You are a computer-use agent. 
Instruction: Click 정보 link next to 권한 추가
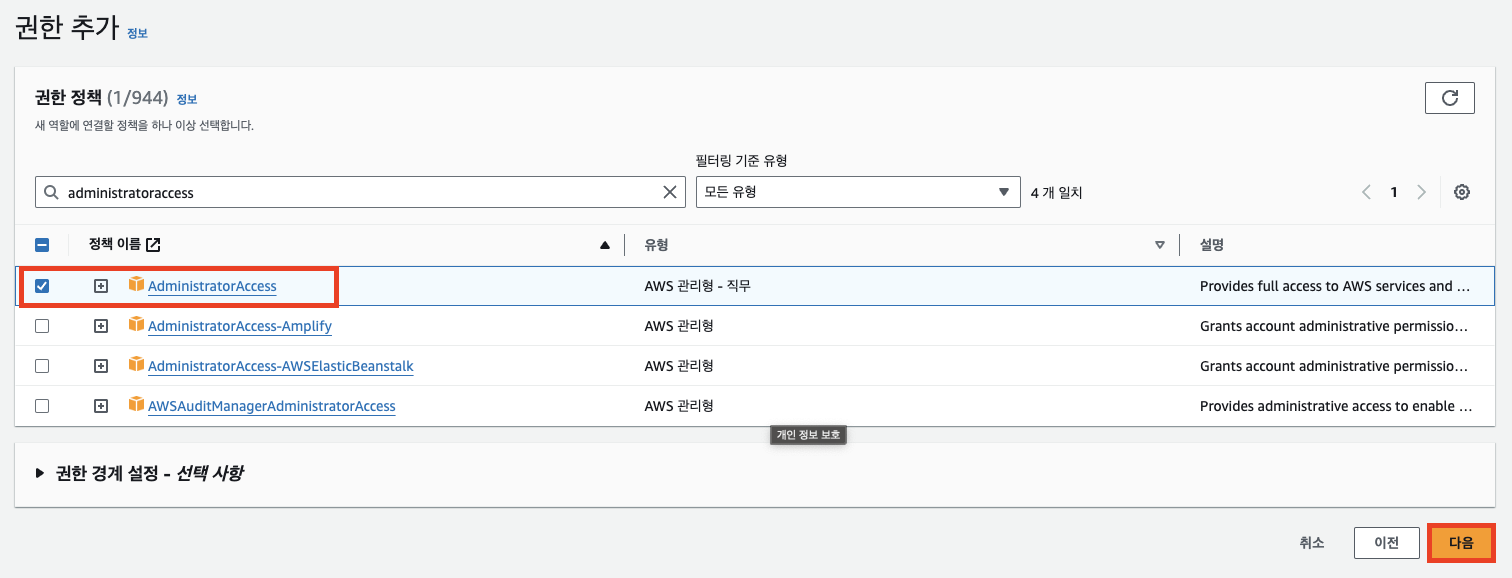pyautogui.click(x=137, y=33)
